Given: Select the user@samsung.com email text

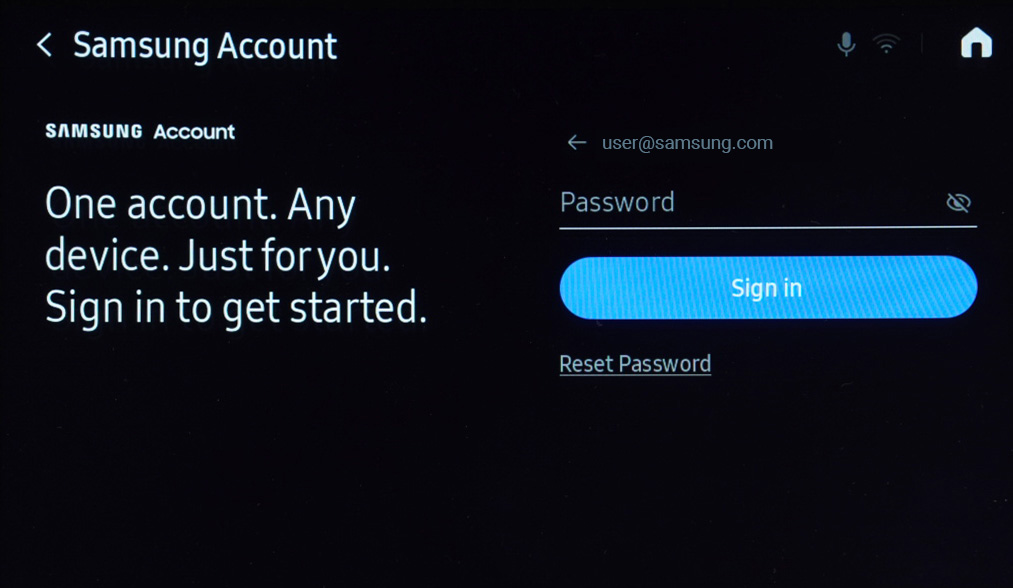Looking at the screenshot, I should (687, 143).
